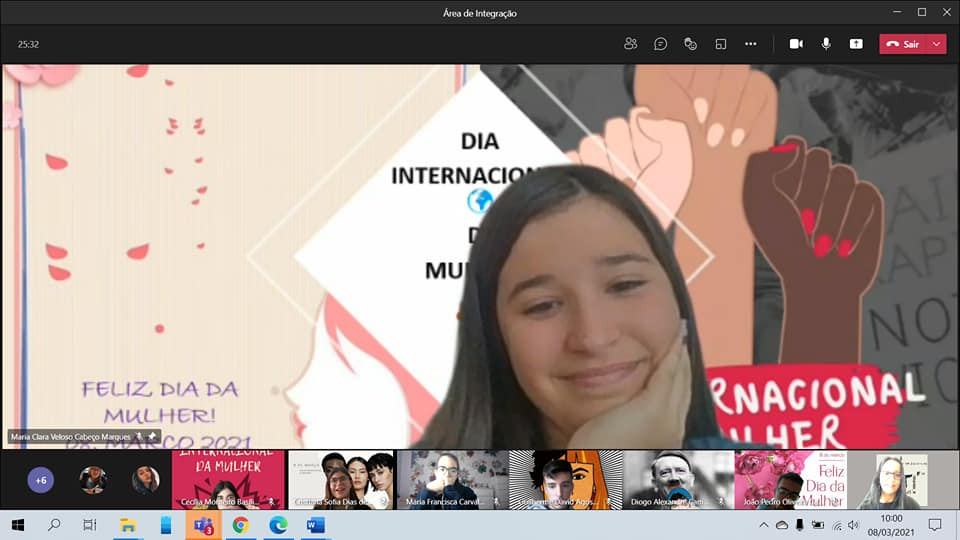Expand the dropdown arrow beside Sair
The image size is (960, 540).
(936, 44)
